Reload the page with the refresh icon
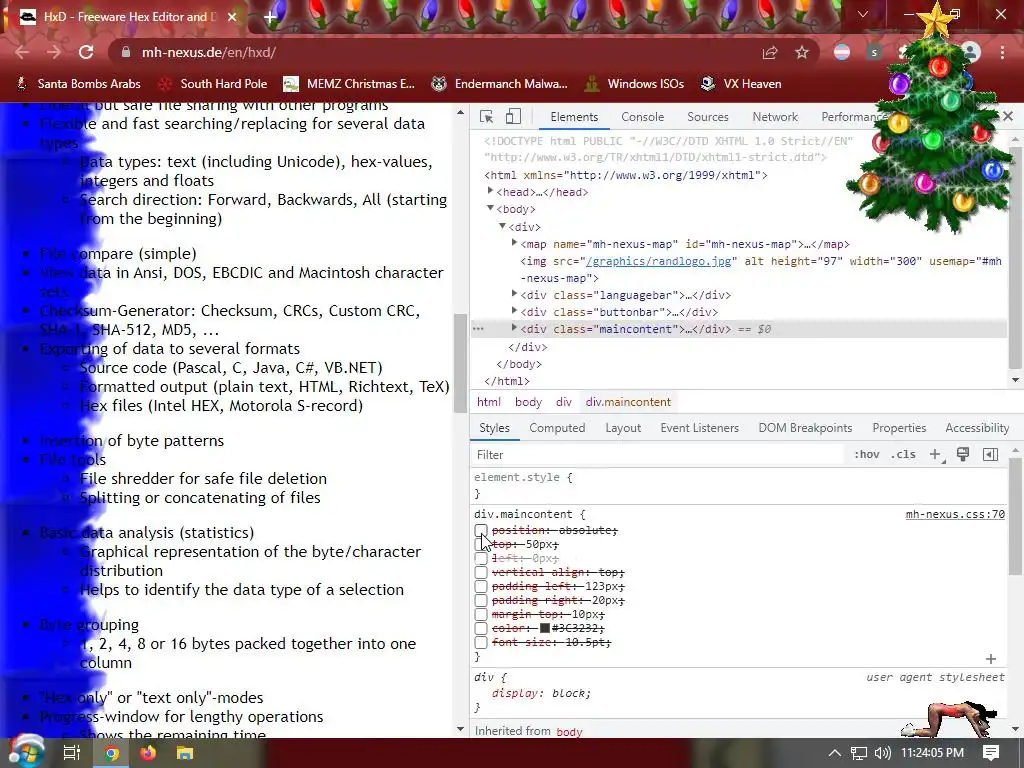 pyautogui.click(x=86, y=52)
